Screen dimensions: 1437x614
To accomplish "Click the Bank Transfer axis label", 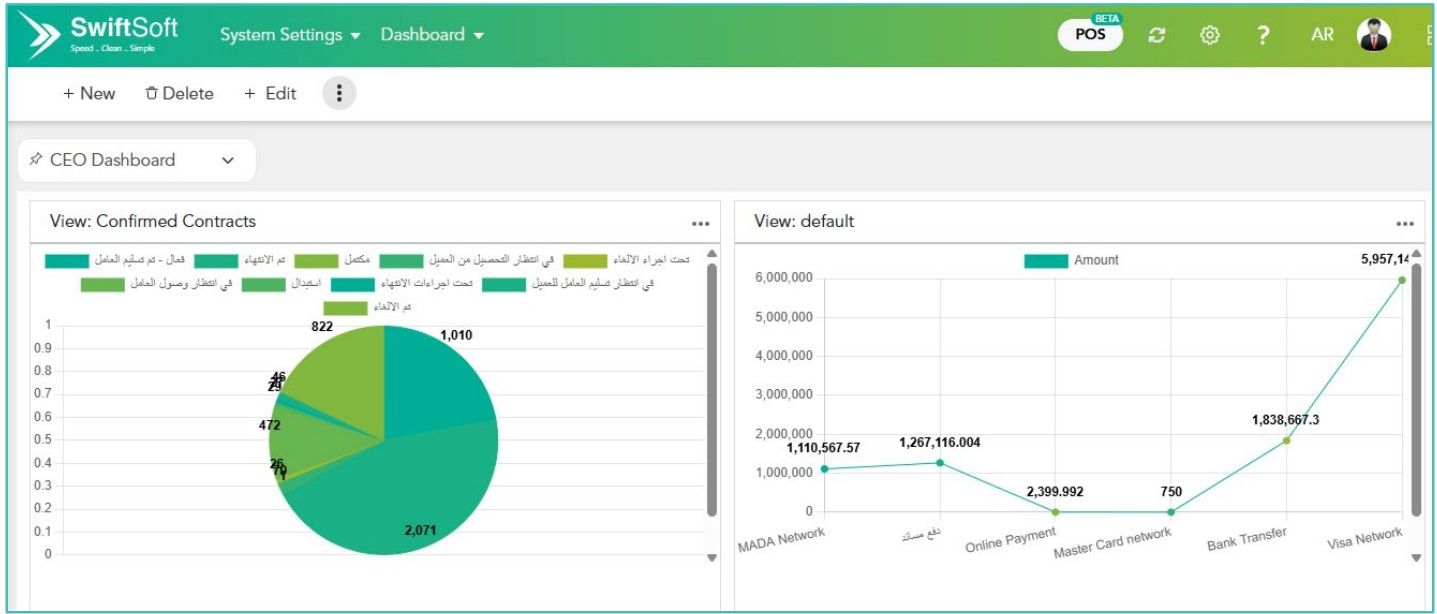I will click(x=1247, y=538).
